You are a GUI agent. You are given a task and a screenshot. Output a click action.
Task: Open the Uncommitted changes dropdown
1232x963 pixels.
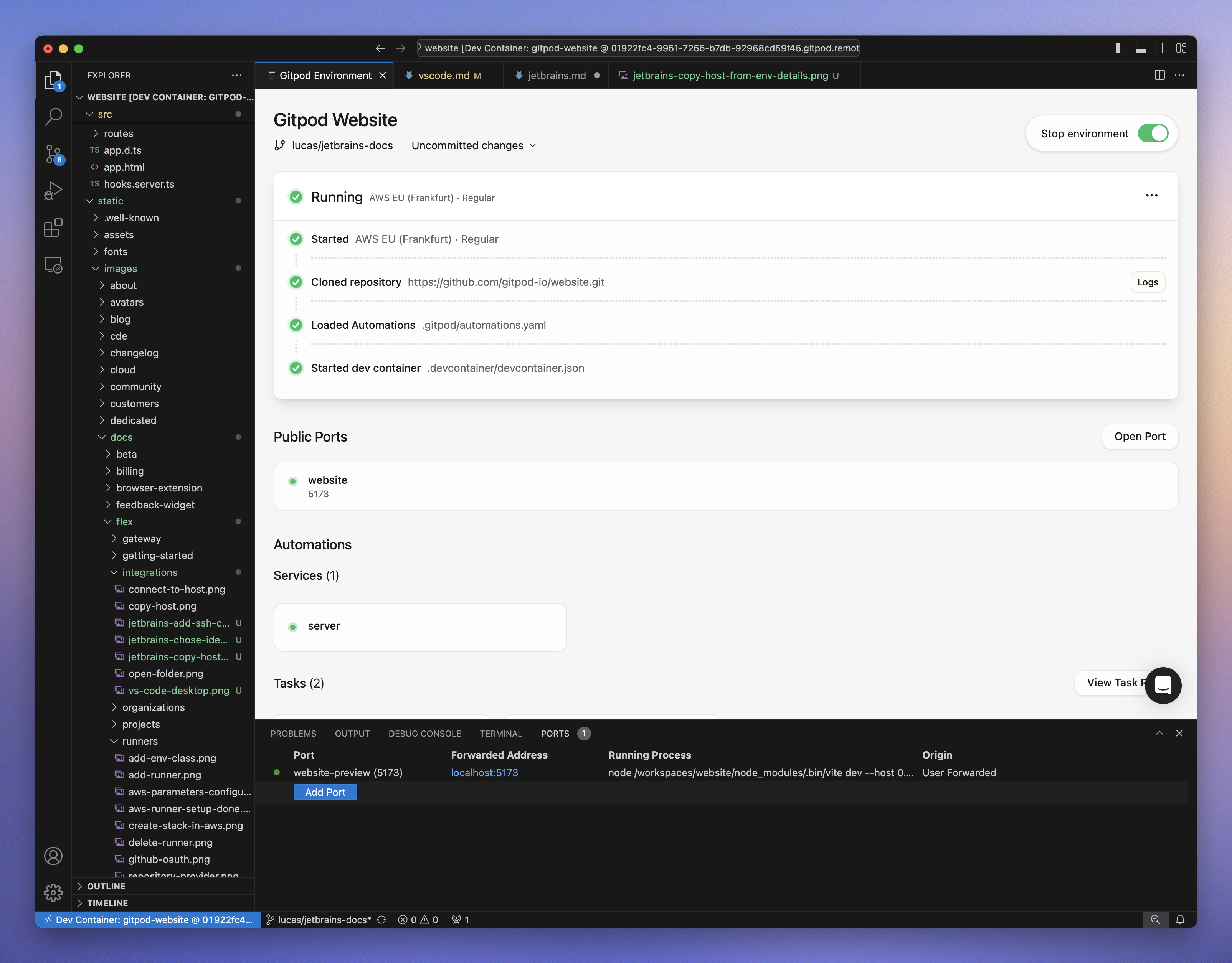[x=473, y=145]
